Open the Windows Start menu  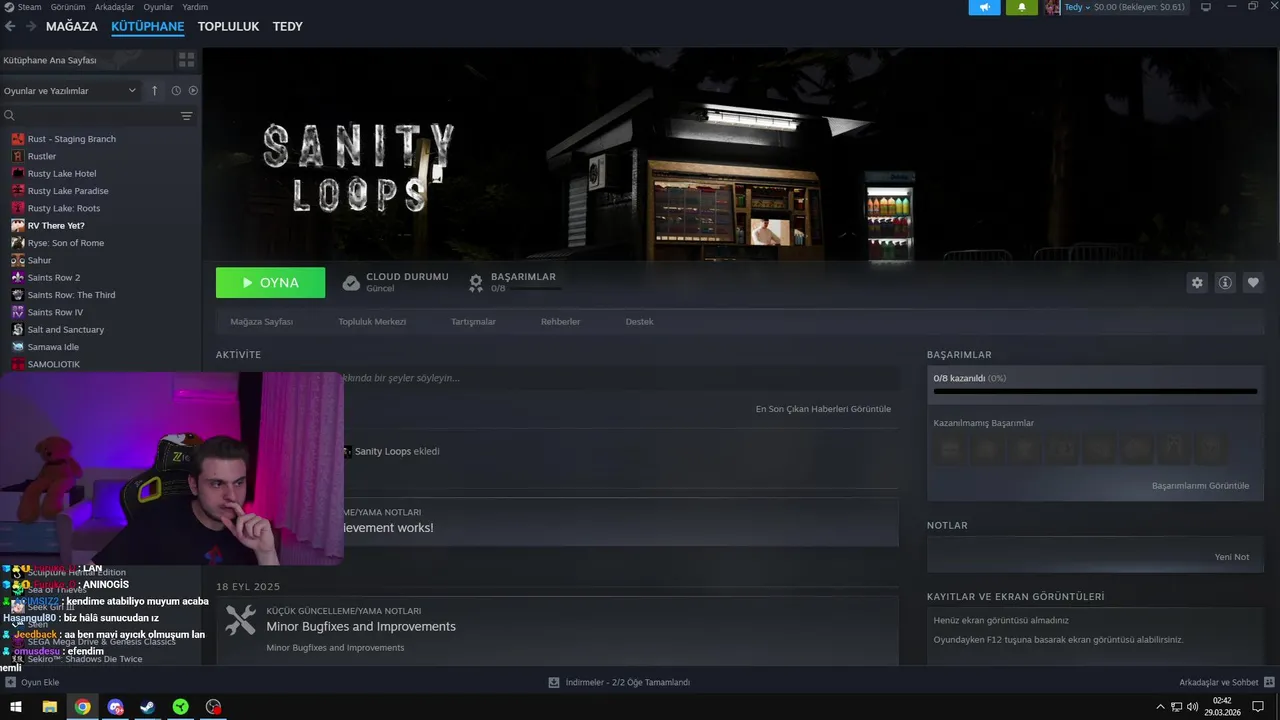click(16, 707)
